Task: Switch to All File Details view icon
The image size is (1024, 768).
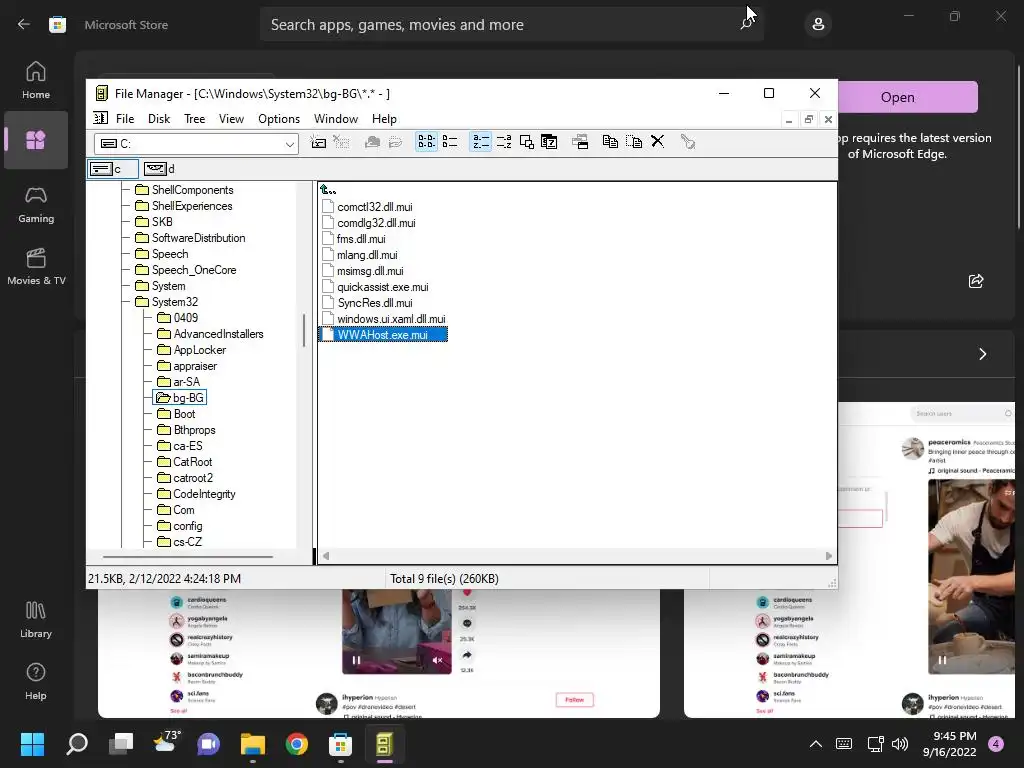Action: click(x=450, y=142)
